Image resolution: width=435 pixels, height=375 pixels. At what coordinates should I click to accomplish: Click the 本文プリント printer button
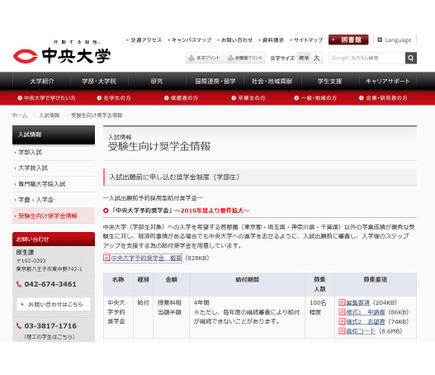pos(204,58)
